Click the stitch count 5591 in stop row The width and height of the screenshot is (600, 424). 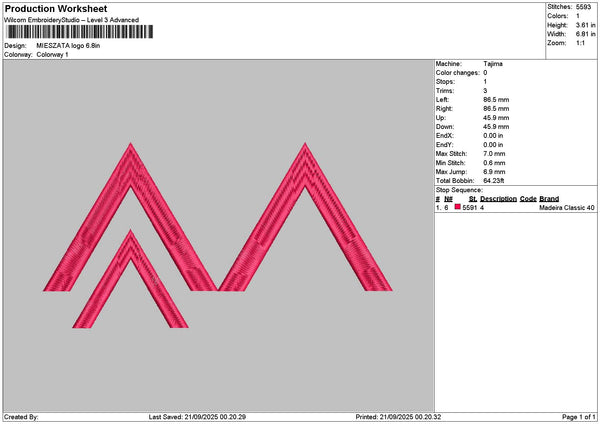(x=470, y=207)
